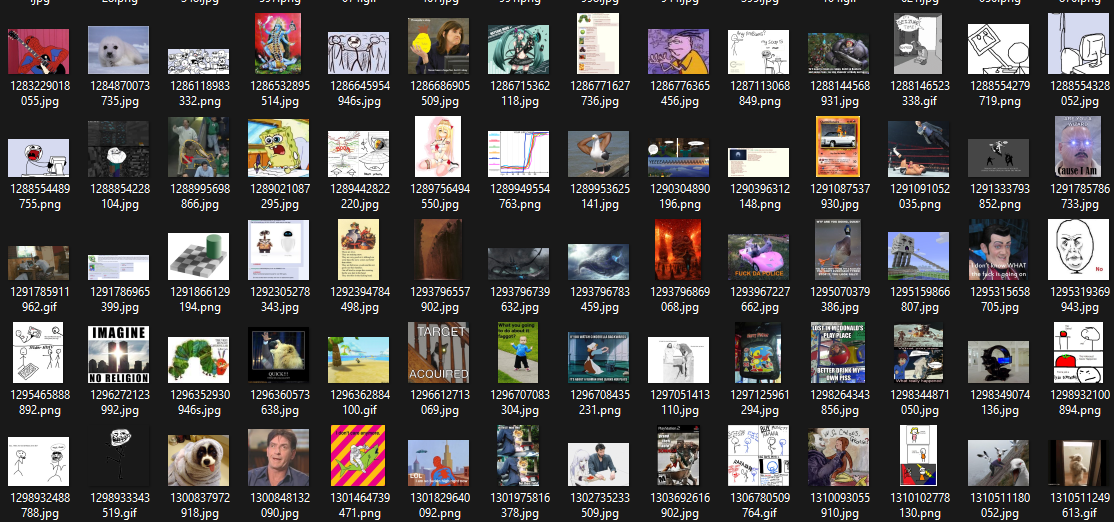Open the trollface dancing gif 1298933343519.gif

point(119,456)
